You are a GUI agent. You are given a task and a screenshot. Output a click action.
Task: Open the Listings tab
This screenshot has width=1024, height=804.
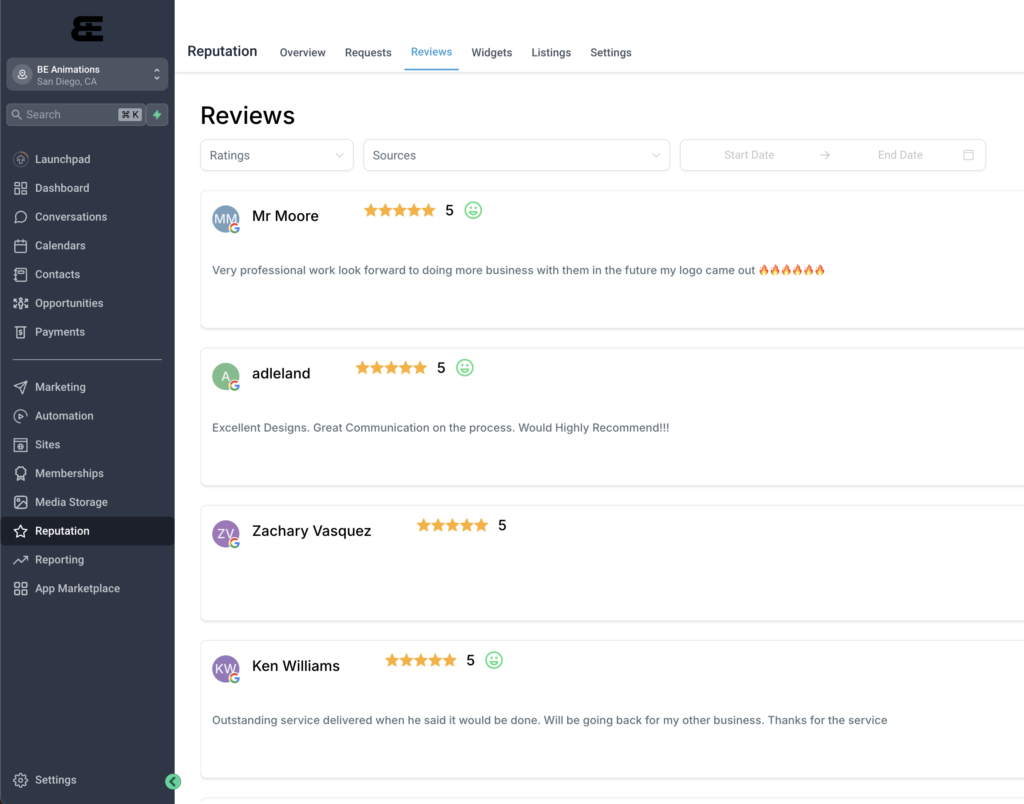(551, 52)
